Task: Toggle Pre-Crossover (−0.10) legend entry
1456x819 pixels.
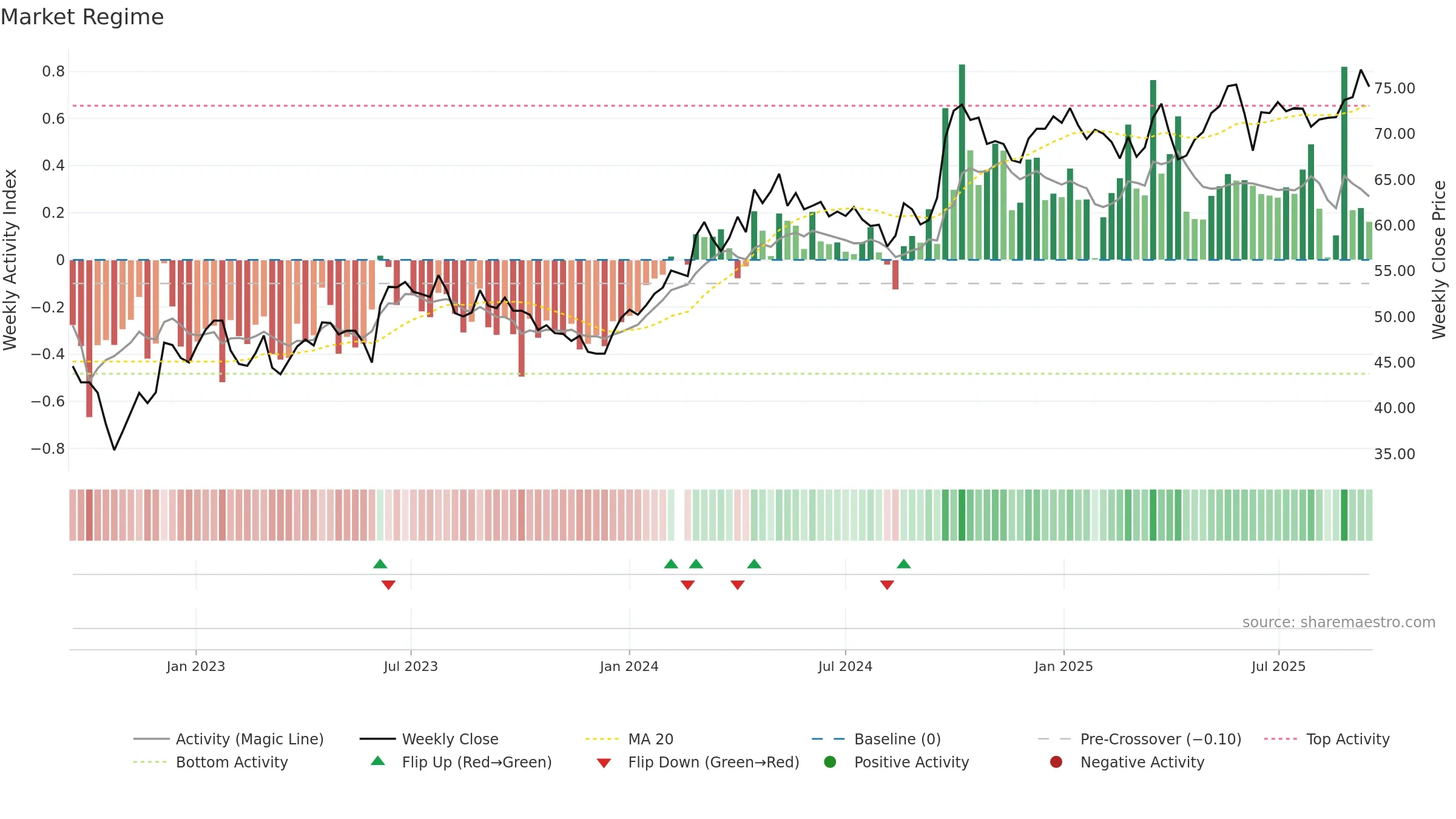Action: (1139, 739)
